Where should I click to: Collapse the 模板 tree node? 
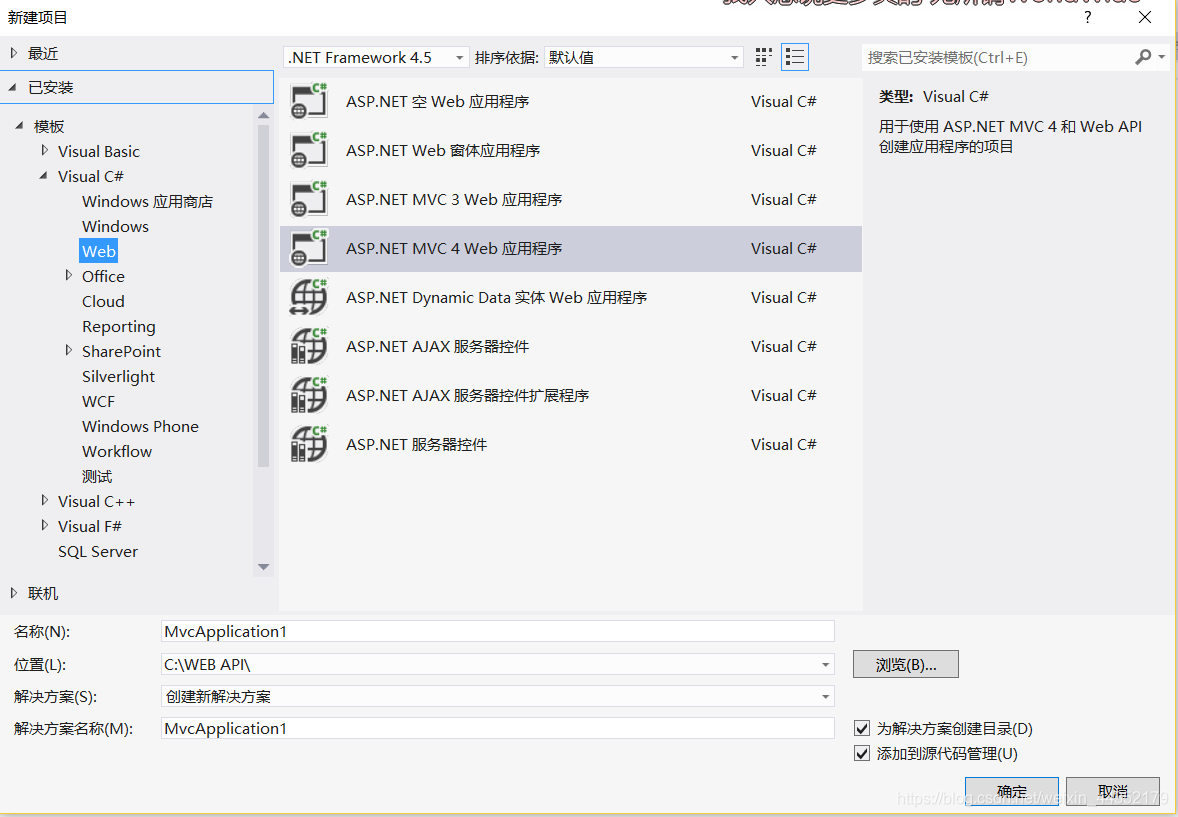(x=20, y=126)
